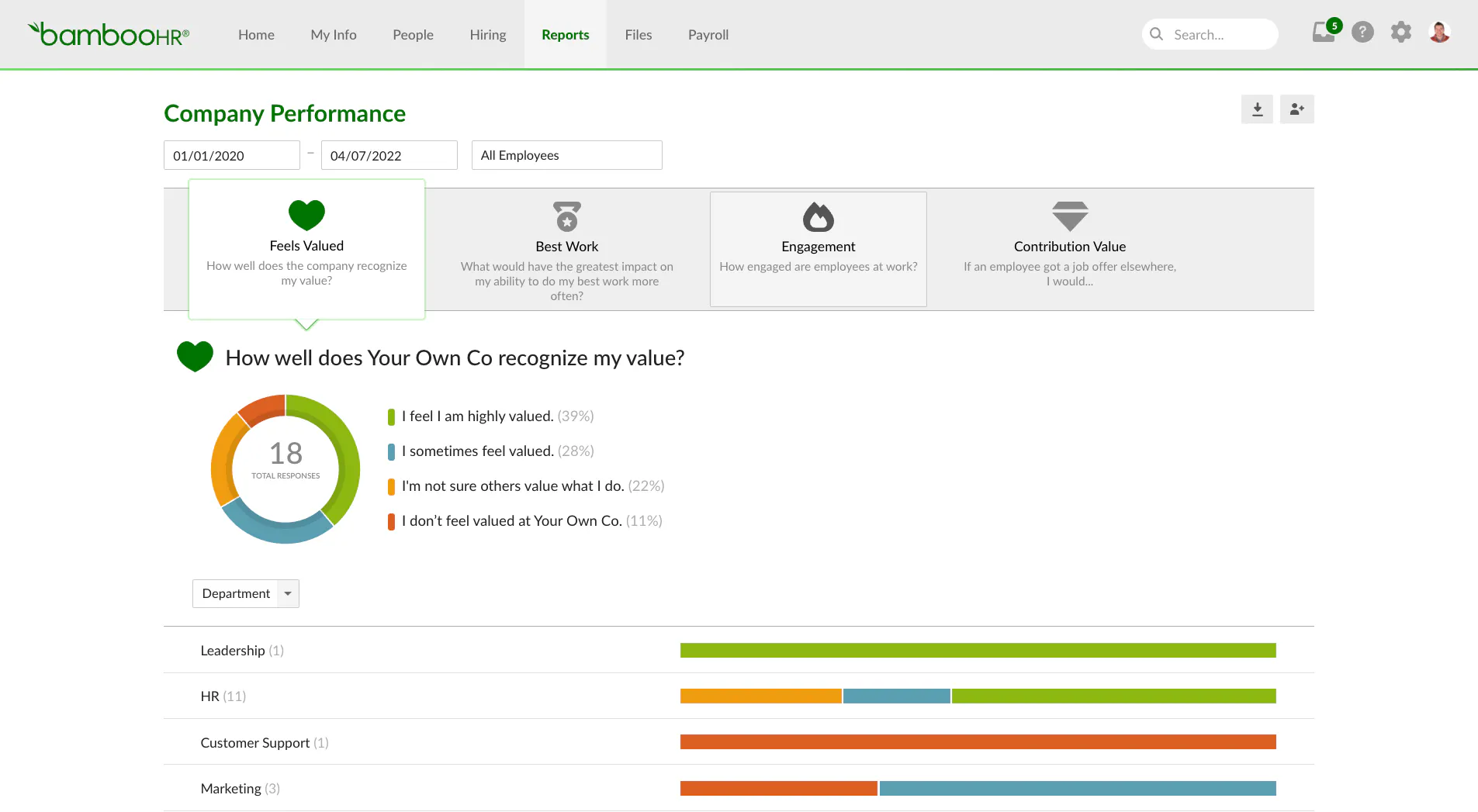Viewport: 1478px width, 812px height.
Task: Download the report via download icon
Action: point(1257,109)
